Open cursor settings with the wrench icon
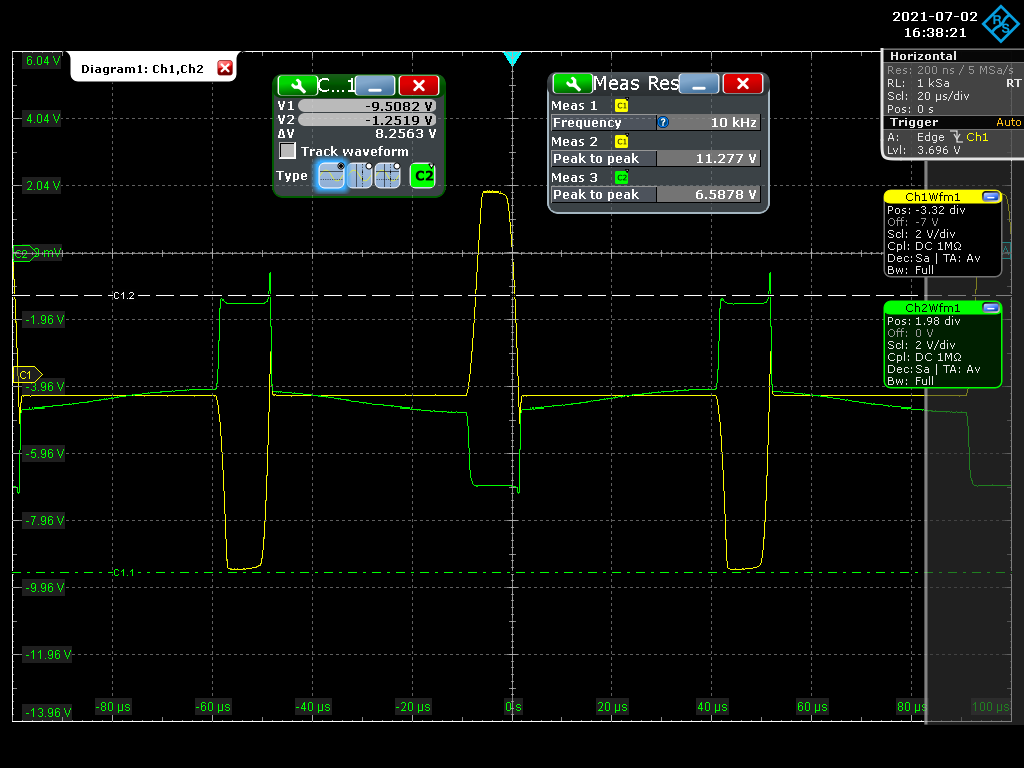Viewport: 1024px width, 768px height. pyautogui.click(x=297, y=86)
